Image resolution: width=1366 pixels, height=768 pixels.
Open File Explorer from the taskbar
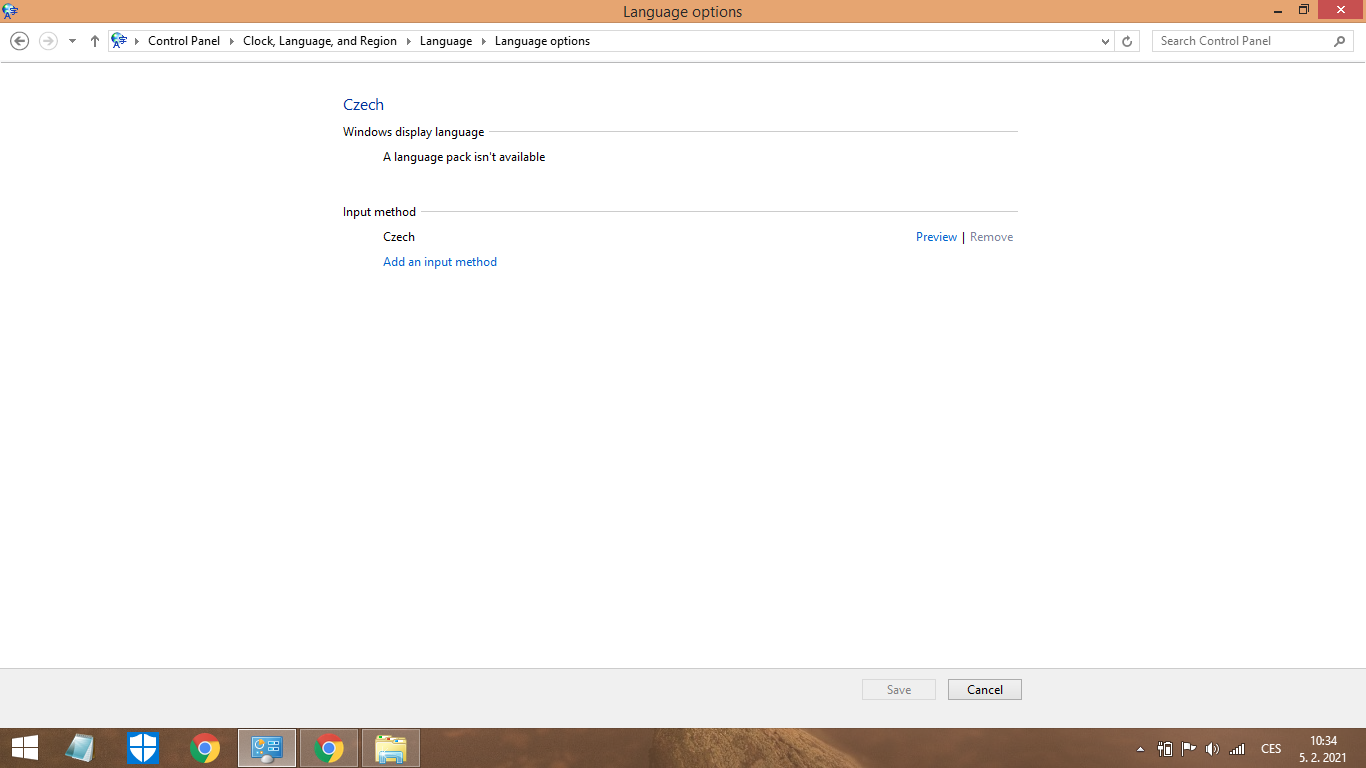(391, 748)
